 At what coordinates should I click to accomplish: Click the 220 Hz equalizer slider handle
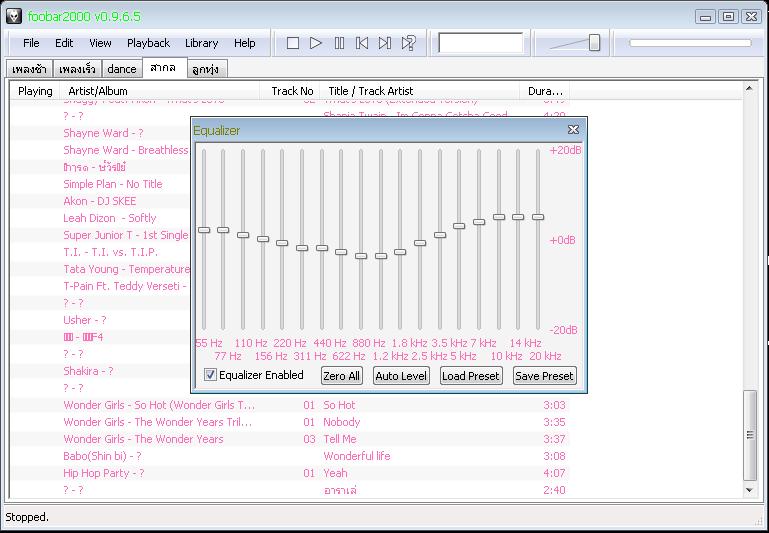tap(282, 243)
